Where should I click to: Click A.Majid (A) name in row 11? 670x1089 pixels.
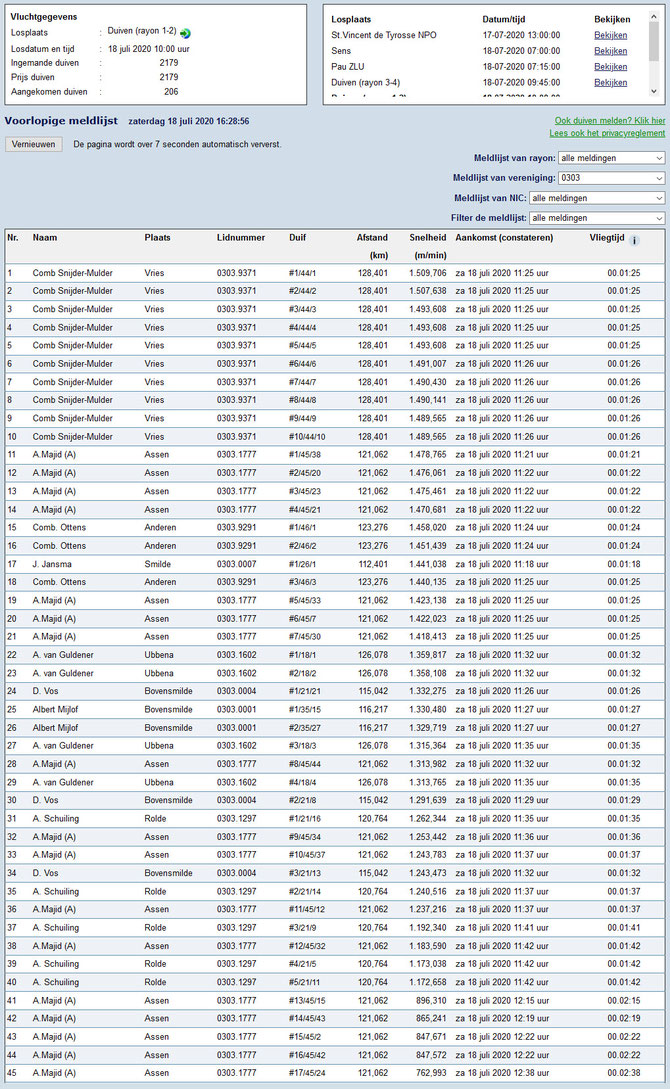[x=54, y=455]
